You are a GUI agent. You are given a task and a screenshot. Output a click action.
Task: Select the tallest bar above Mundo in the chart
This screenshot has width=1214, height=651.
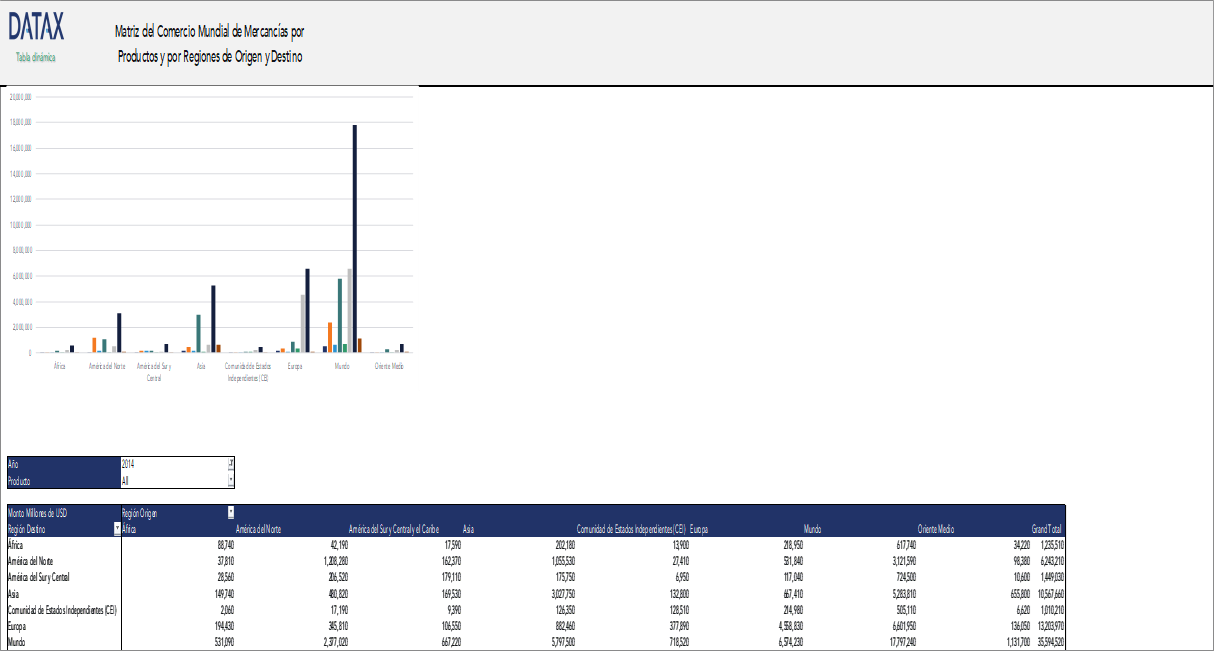pyautogui.click(x=353, y=235)
